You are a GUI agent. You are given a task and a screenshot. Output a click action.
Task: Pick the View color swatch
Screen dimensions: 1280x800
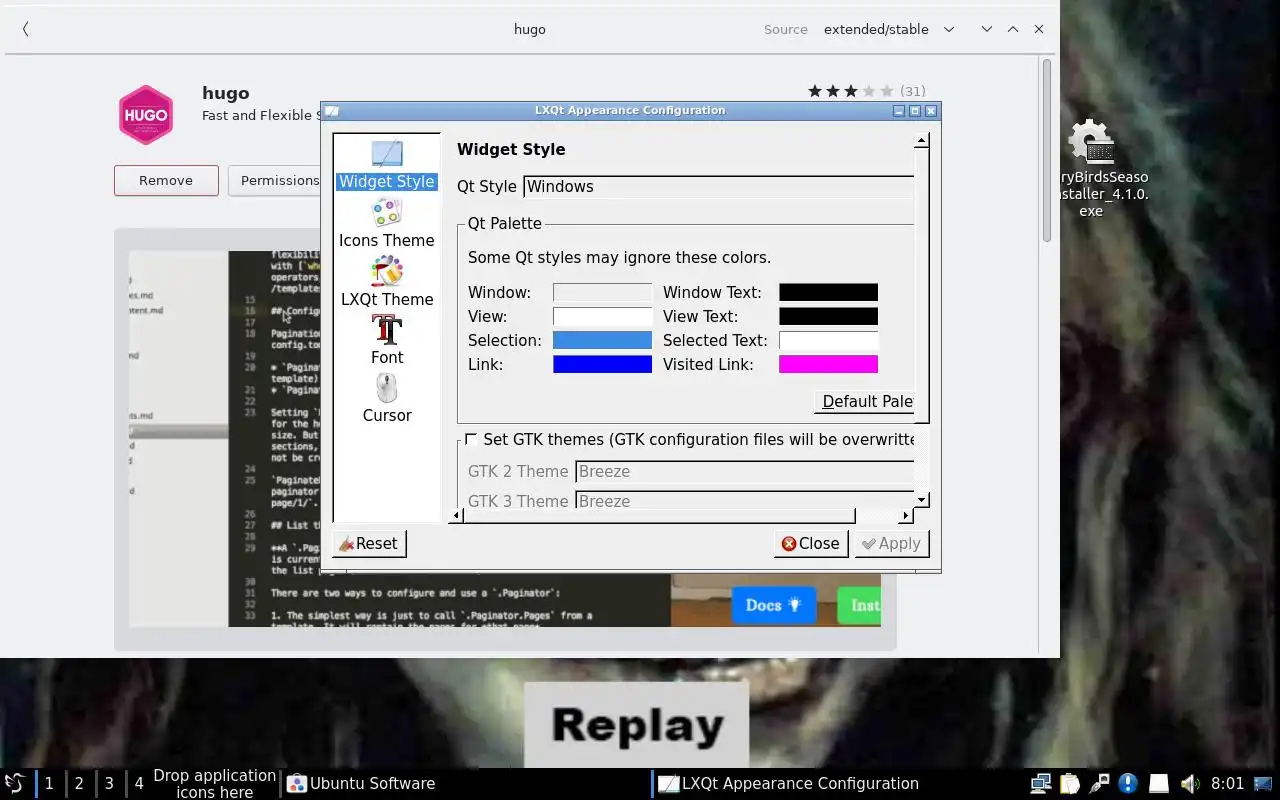(x=602, y=316)
